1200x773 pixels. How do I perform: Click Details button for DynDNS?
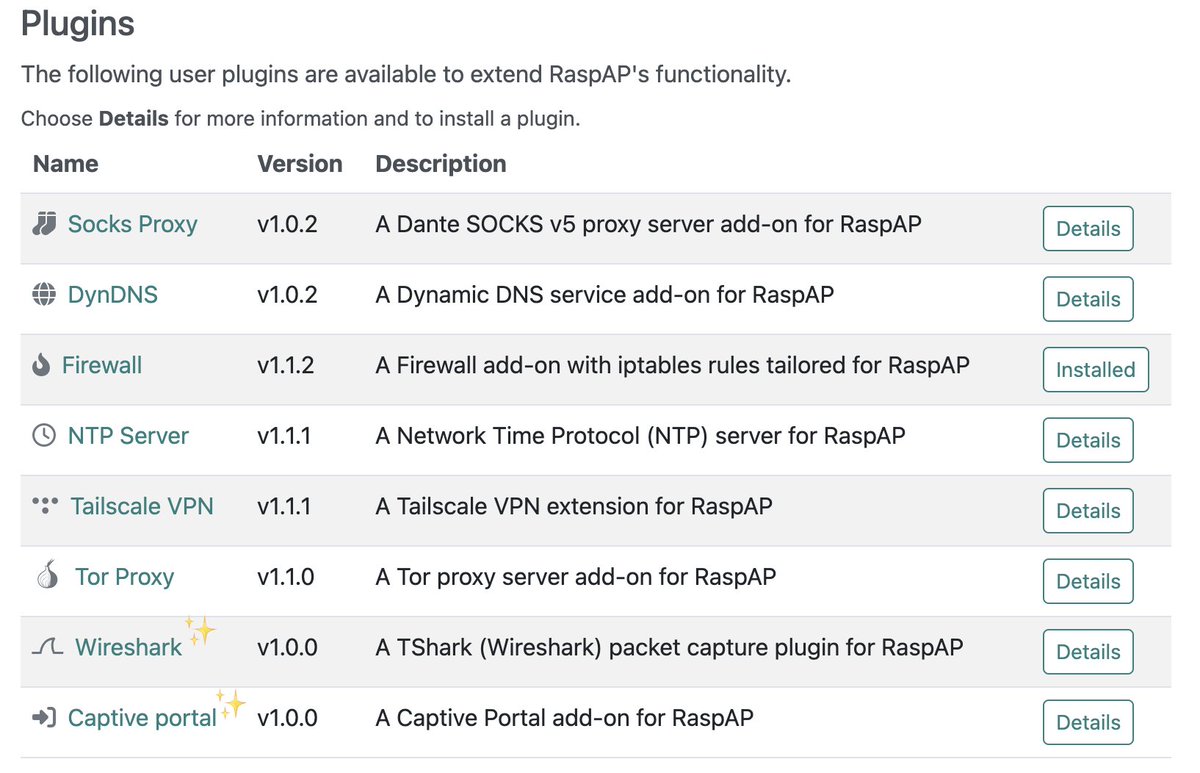[1088, 299]
